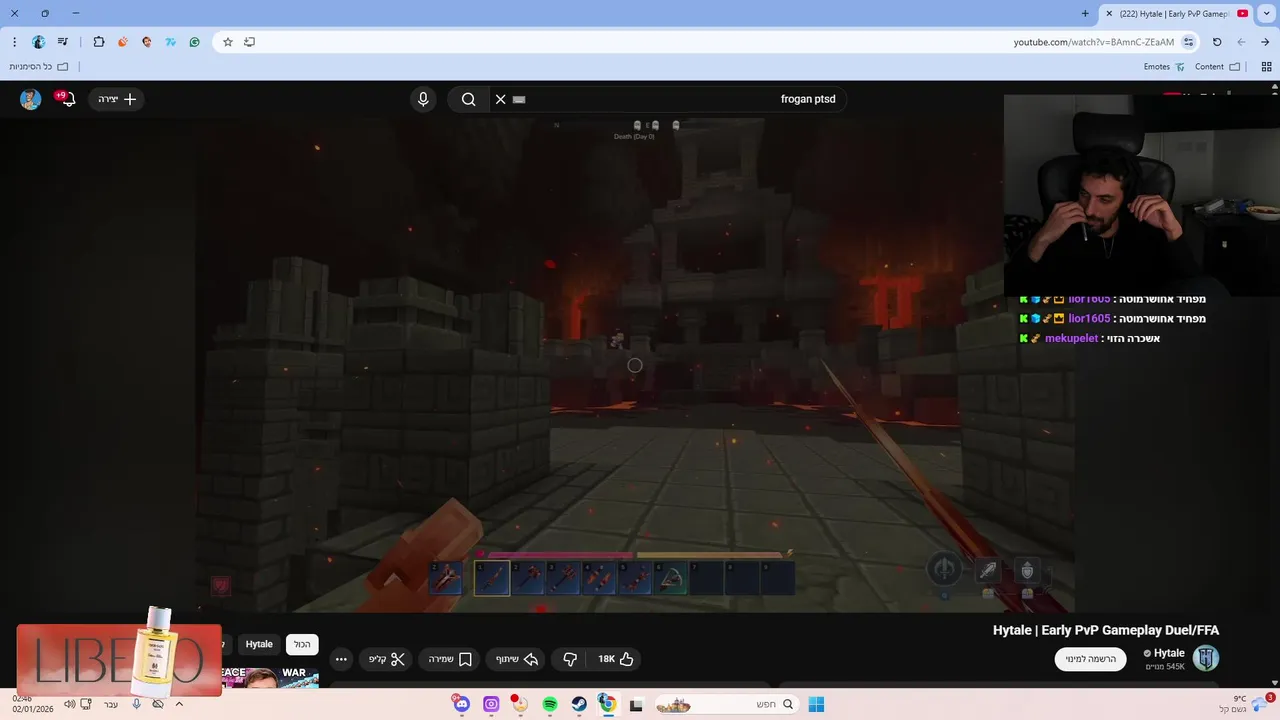Click the install/cast icon in address bar
1280x720 pixels.
[250, 42]
